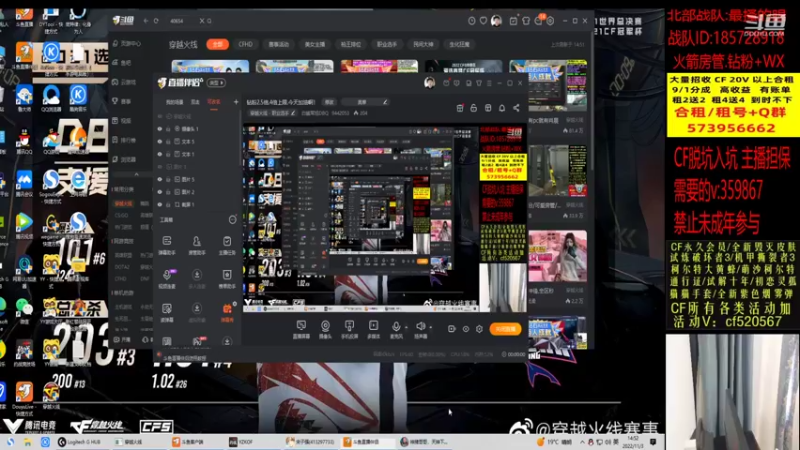Open favorites heart icon in Douyu client

click(483, 21)
